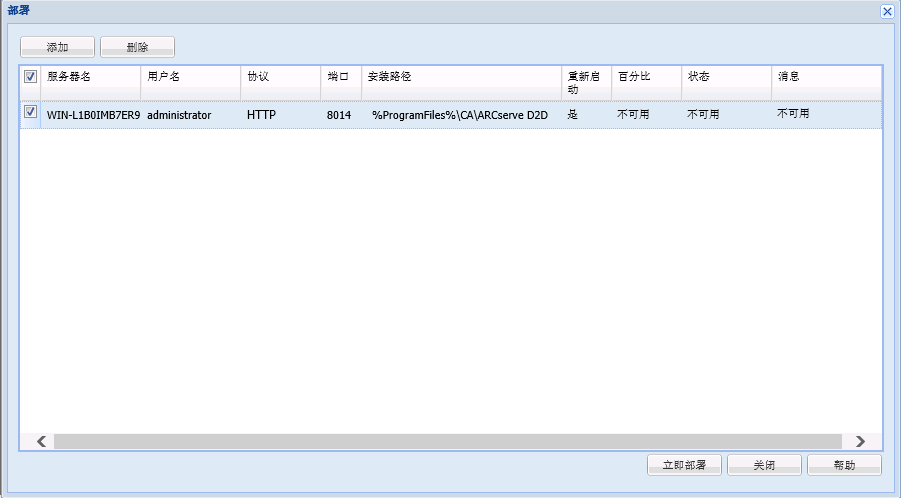Open 帮助 via the help button

pos(844,465)
